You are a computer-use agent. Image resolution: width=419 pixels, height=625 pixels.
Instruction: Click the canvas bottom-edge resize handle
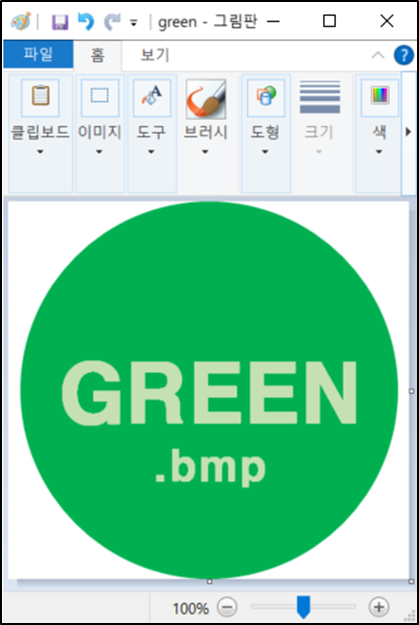[209, 582]
